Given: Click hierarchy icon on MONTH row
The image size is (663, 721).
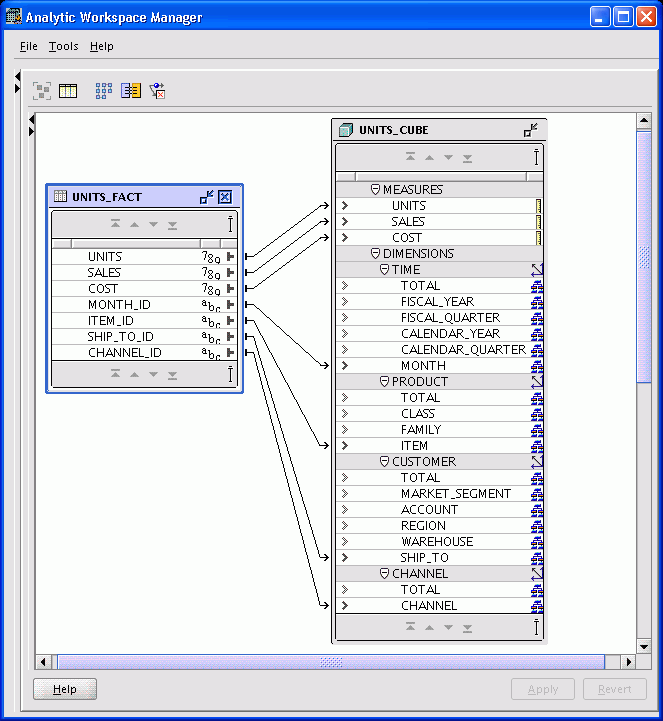Looking at the screenshot, I should coord(537,366).
